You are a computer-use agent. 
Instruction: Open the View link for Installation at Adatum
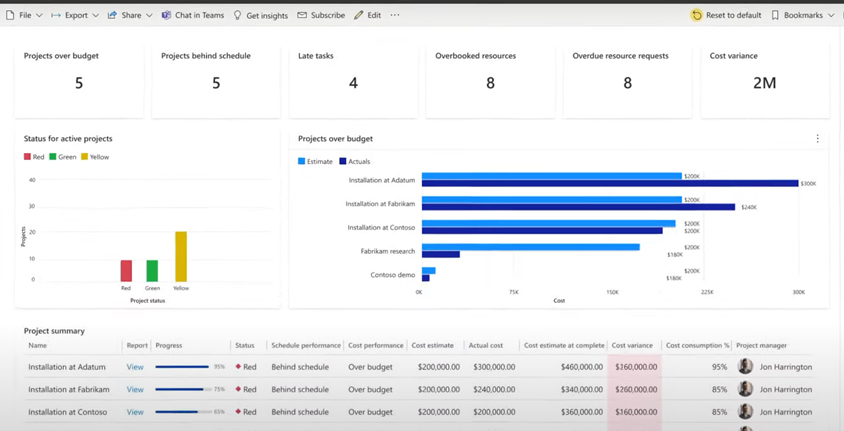(135, 367)
